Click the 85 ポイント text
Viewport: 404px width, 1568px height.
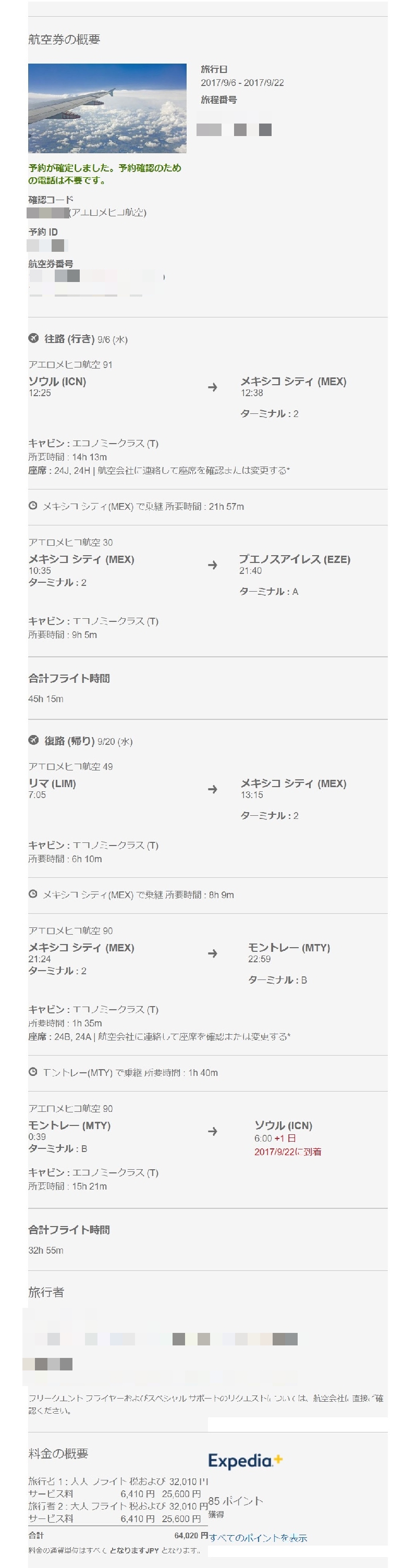click(x=236, y=1501)
